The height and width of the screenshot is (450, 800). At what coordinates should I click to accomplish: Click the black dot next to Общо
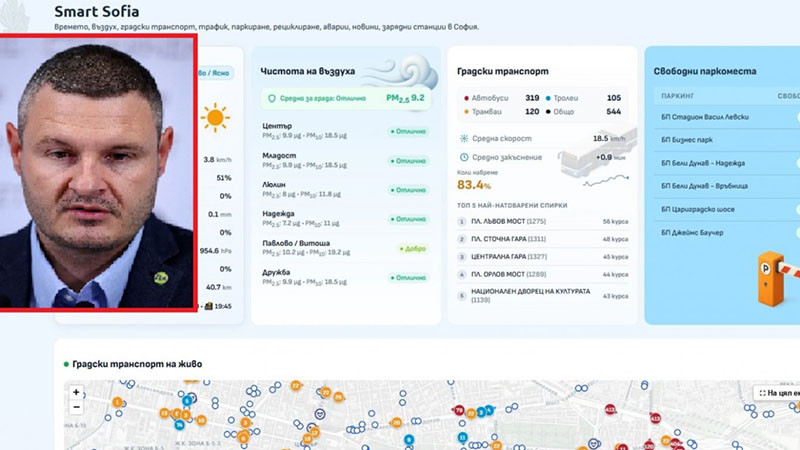[x=548, y=112]
